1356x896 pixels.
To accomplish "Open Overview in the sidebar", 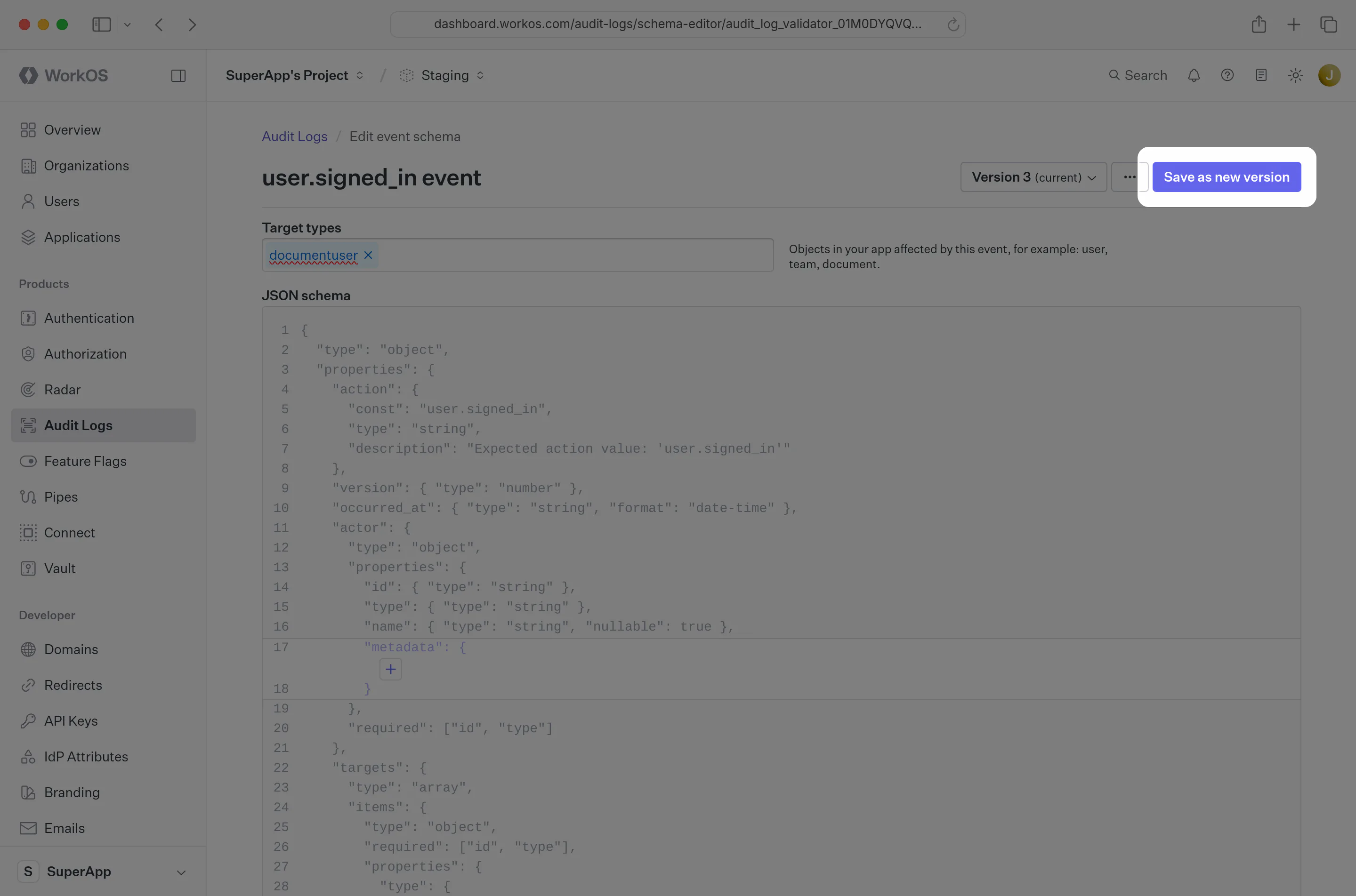I will [104, 130].
